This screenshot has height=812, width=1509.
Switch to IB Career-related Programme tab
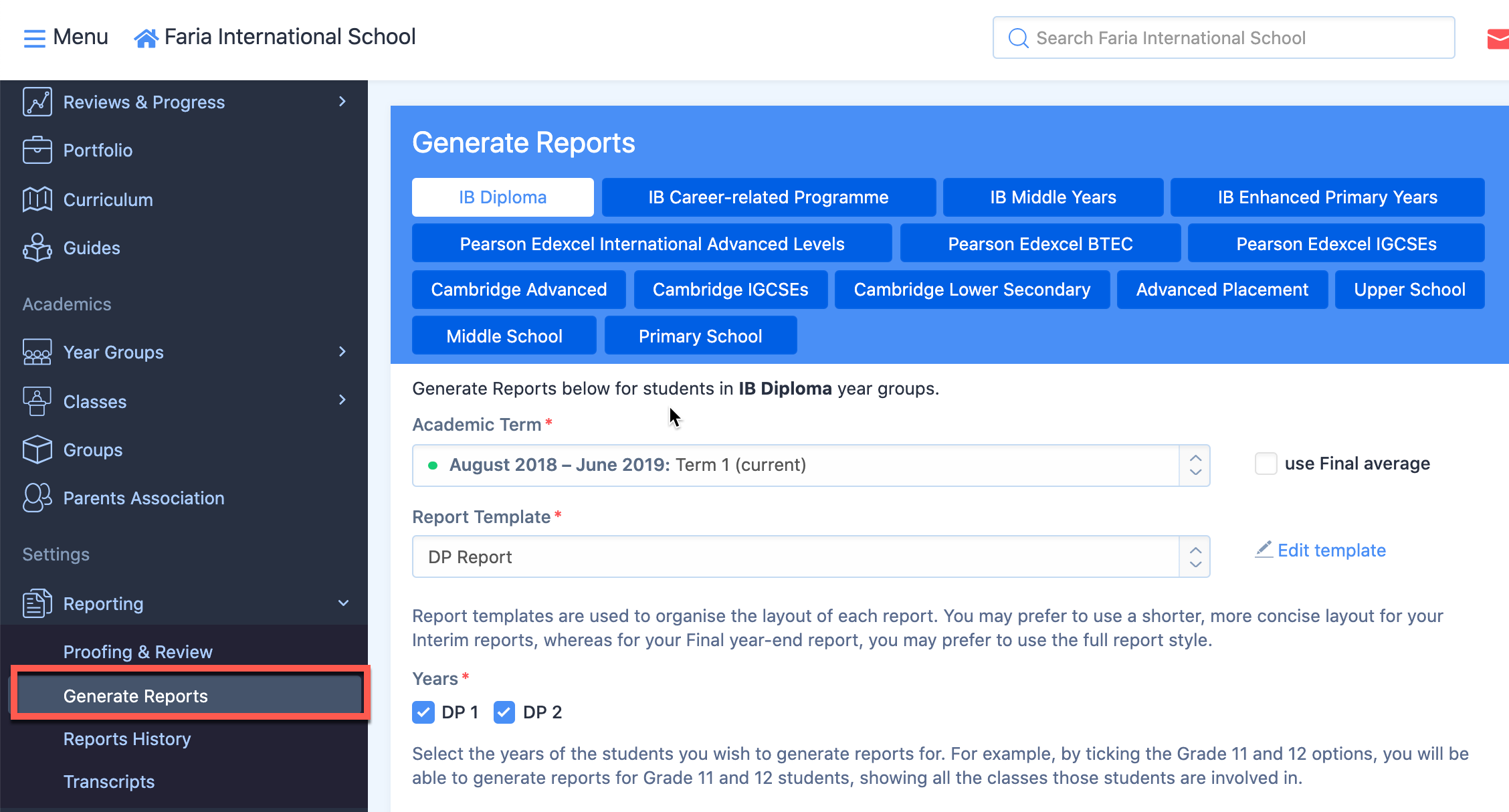pos(769,197)
